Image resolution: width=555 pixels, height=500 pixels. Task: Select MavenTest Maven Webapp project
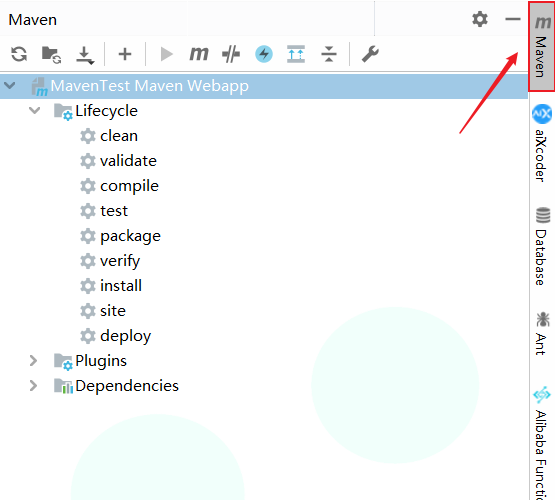pos(264,86)
